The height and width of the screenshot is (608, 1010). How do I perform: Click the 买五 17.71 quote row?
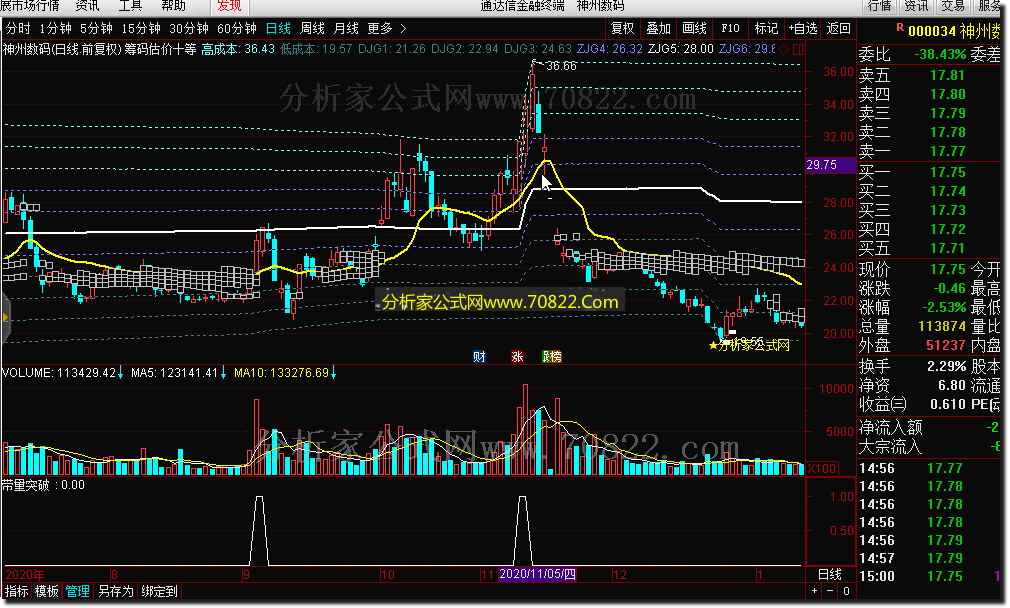(x=930, y=248)
